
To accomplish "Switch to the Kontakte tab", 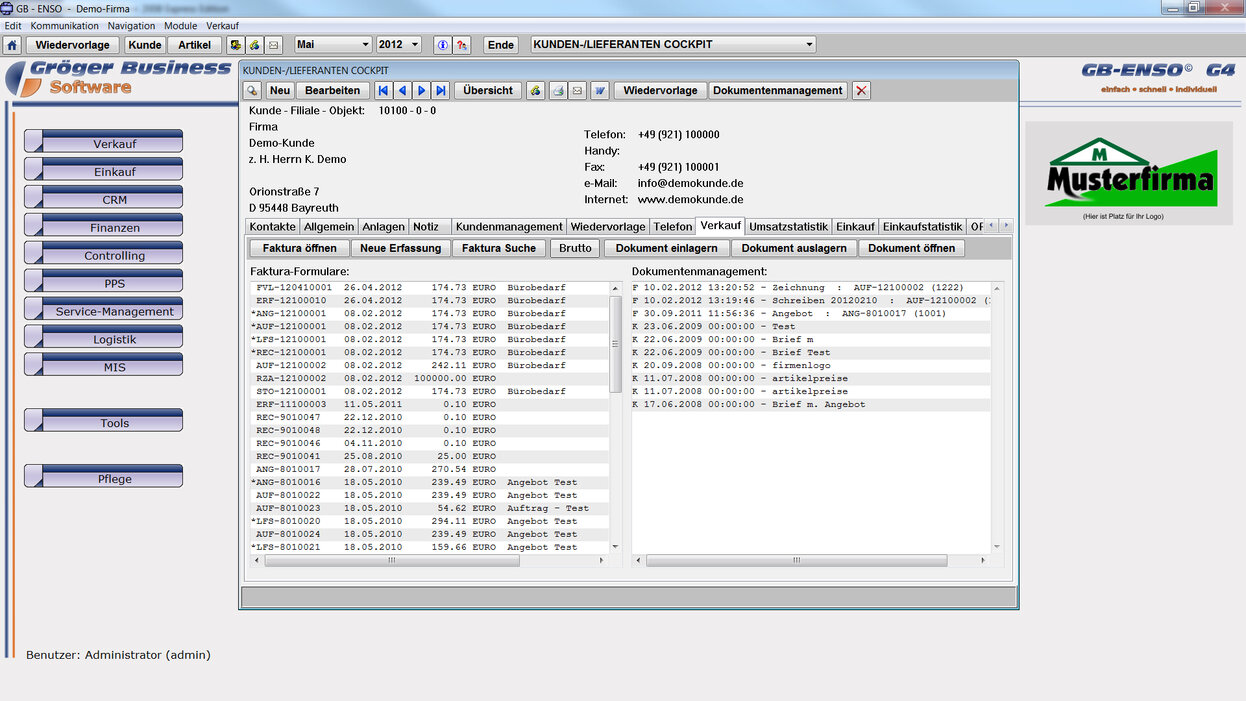I will coord(272,227).
